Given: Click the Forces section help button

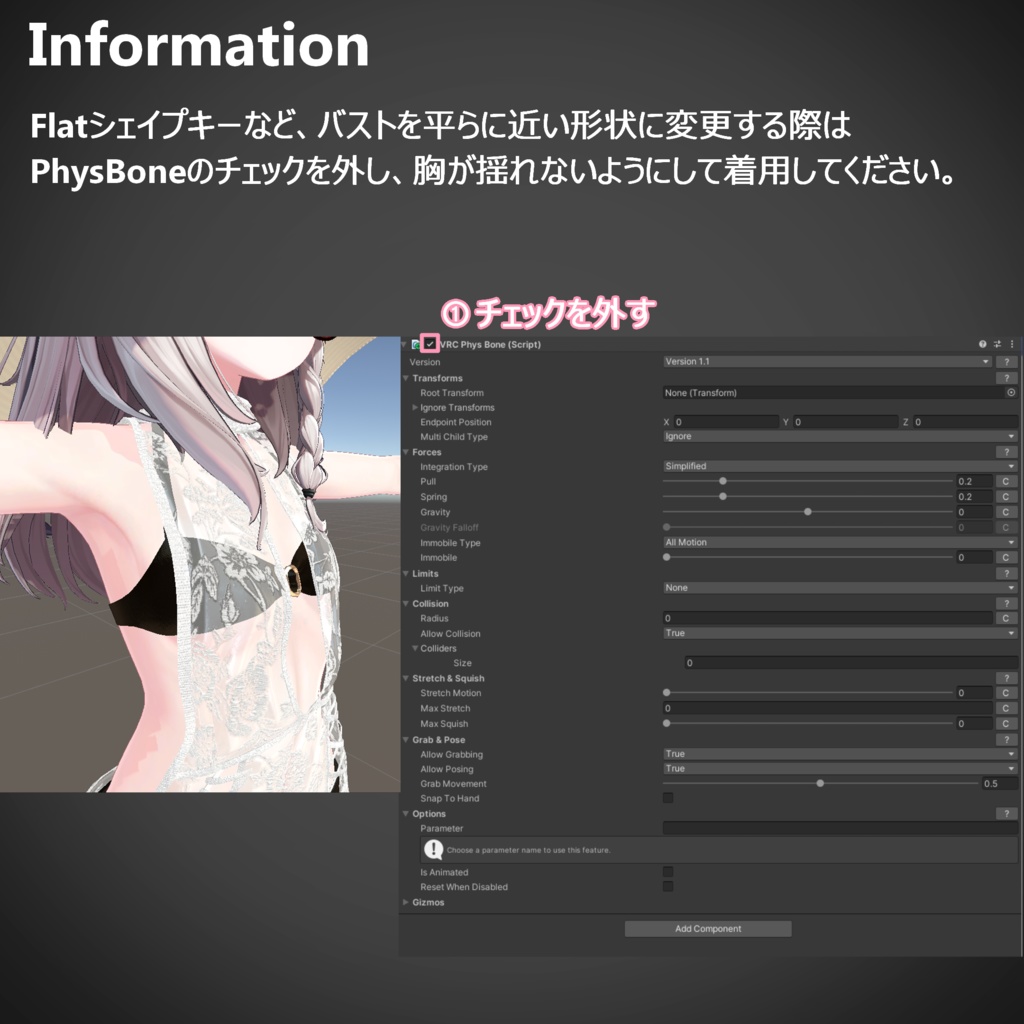Looking at the screenshot, I should pos(1006,452).
